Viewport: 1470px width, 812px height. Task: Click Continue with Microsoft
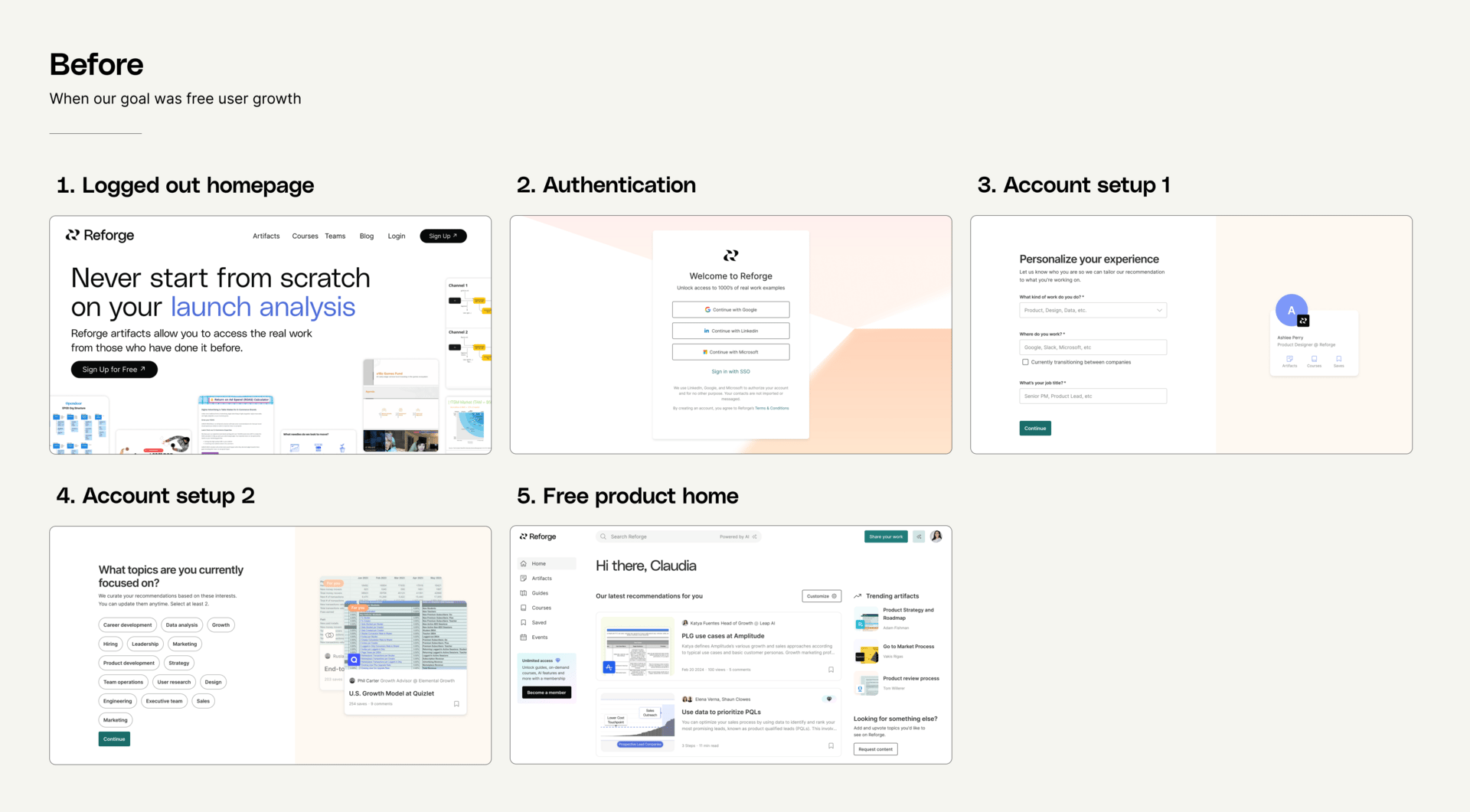click(x=730, y=352)
